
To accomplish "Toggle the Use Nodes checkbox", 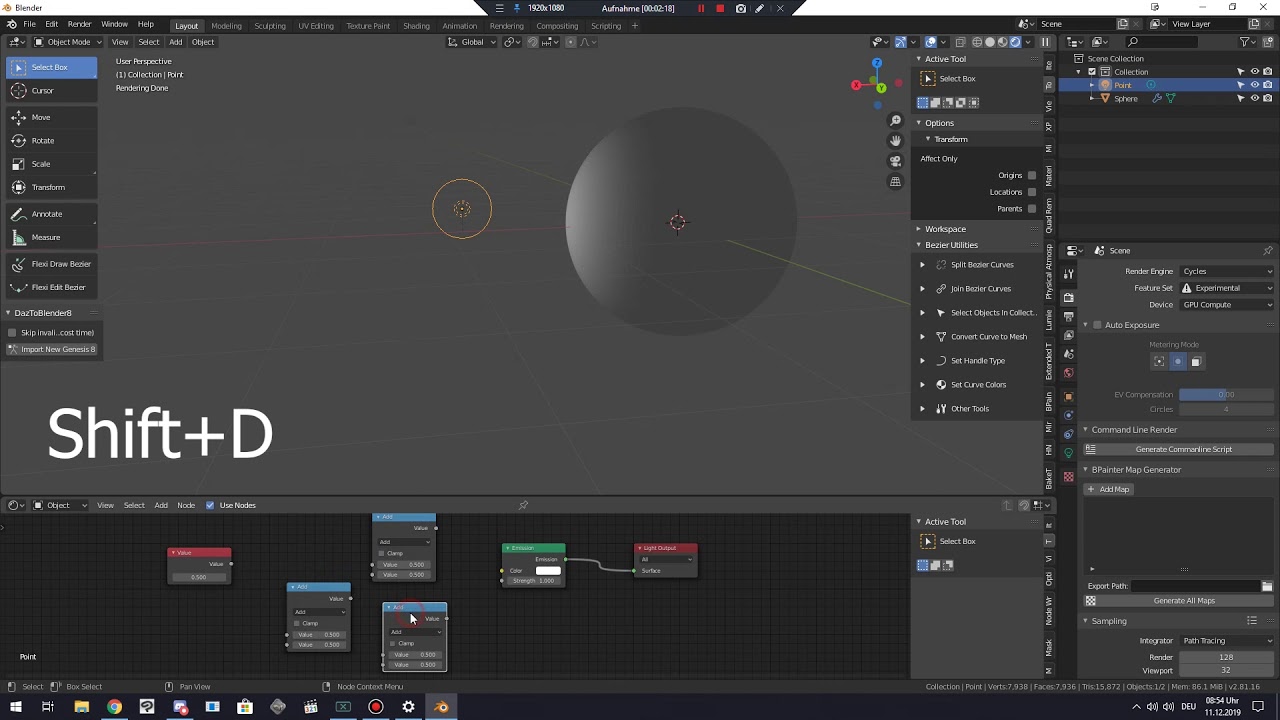I will [210, 505].
